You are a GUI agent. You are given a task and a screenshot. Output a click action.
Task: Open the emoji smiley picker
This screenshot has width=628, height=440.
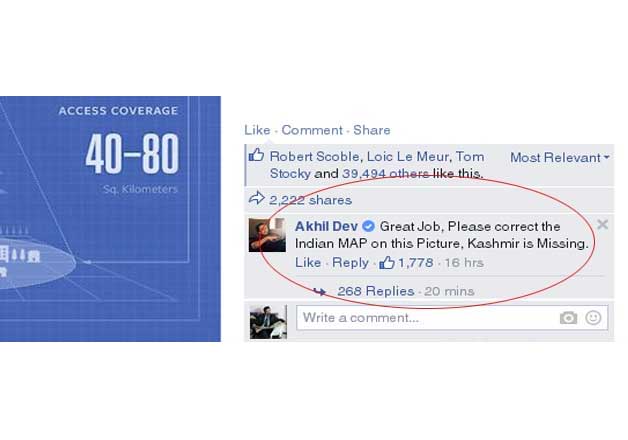[x=593, y=318]
